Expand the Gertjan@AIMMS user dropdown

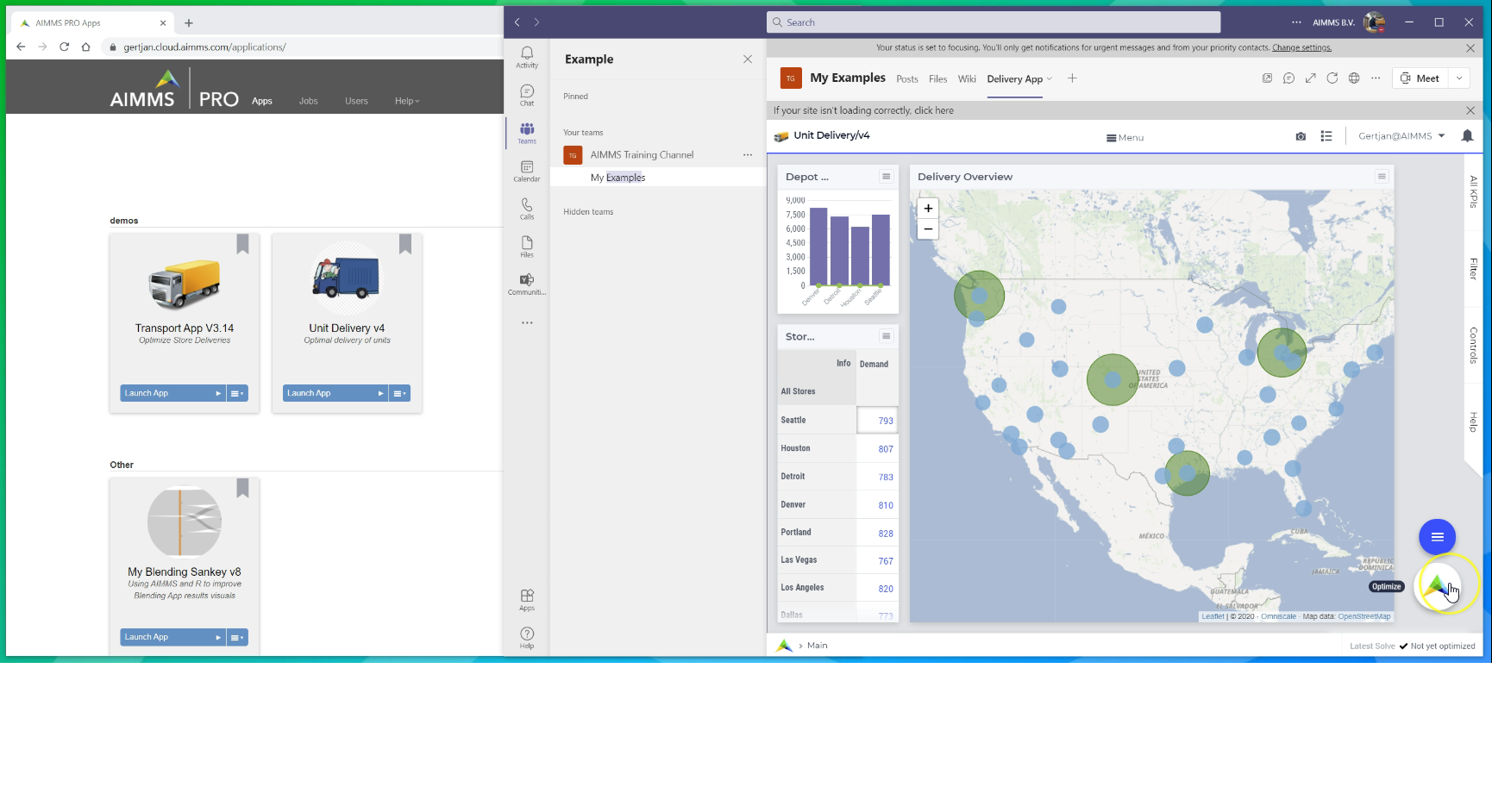[x=1441, y=136]
